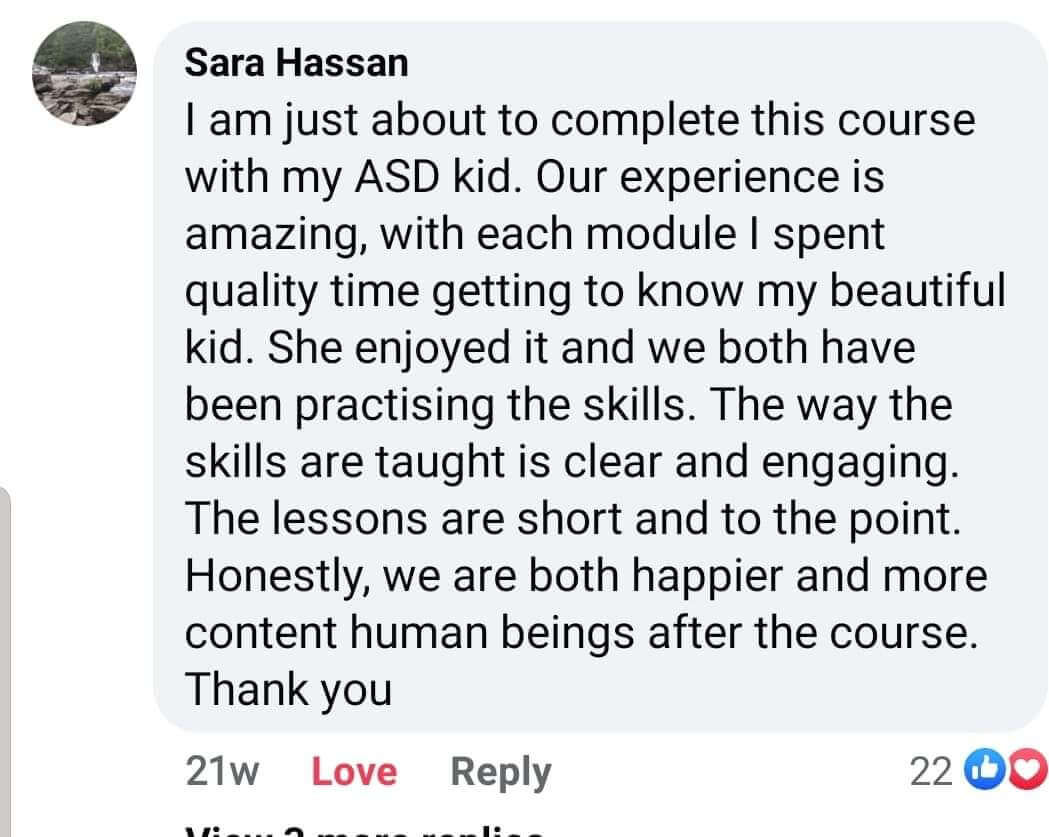
Task: Open Sara Hassan's profile picture
Action: coord(84,73)
